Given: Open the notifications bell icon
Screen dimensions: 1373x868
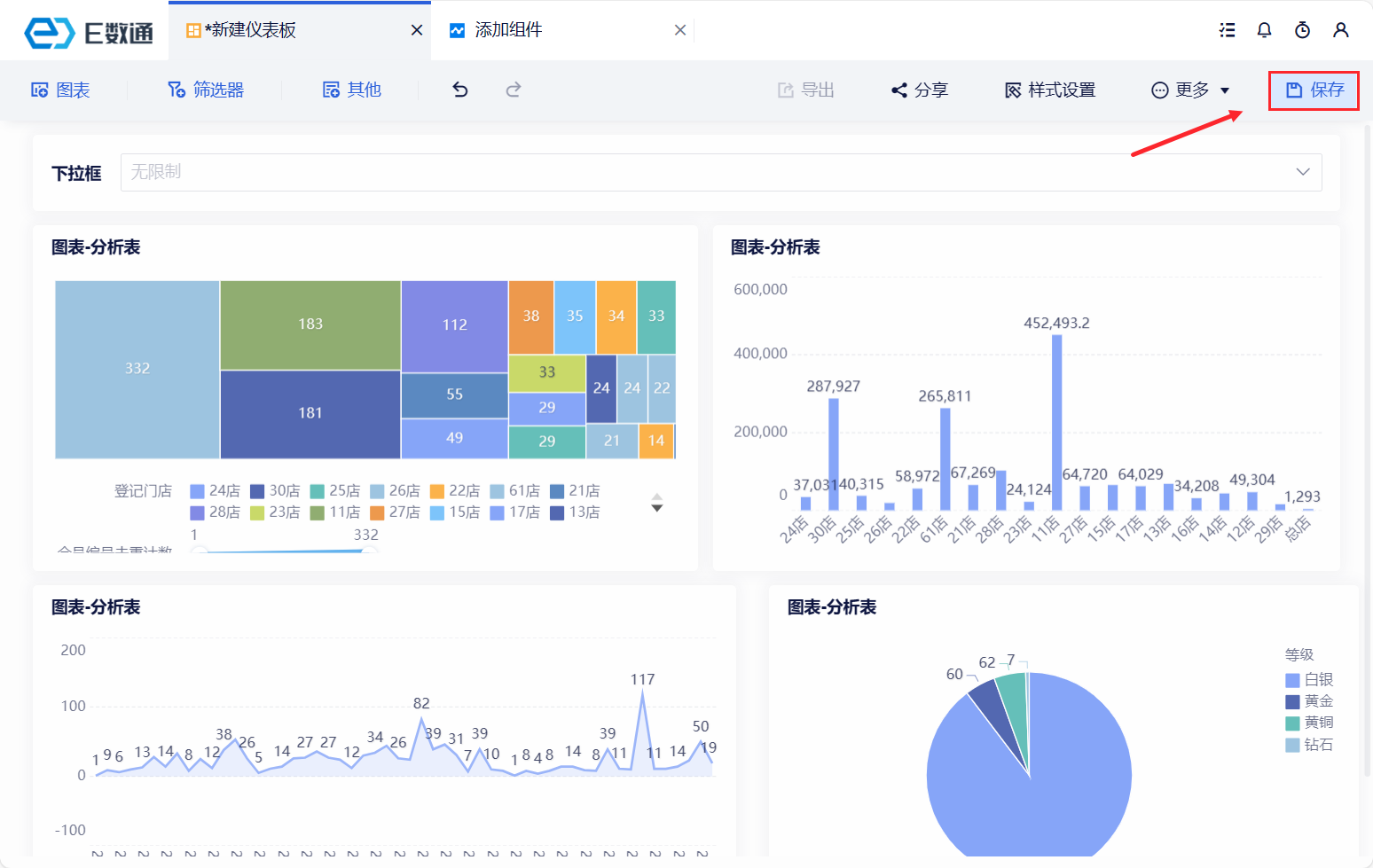Looking at the screenshot, I should (x=1265, y=30).
